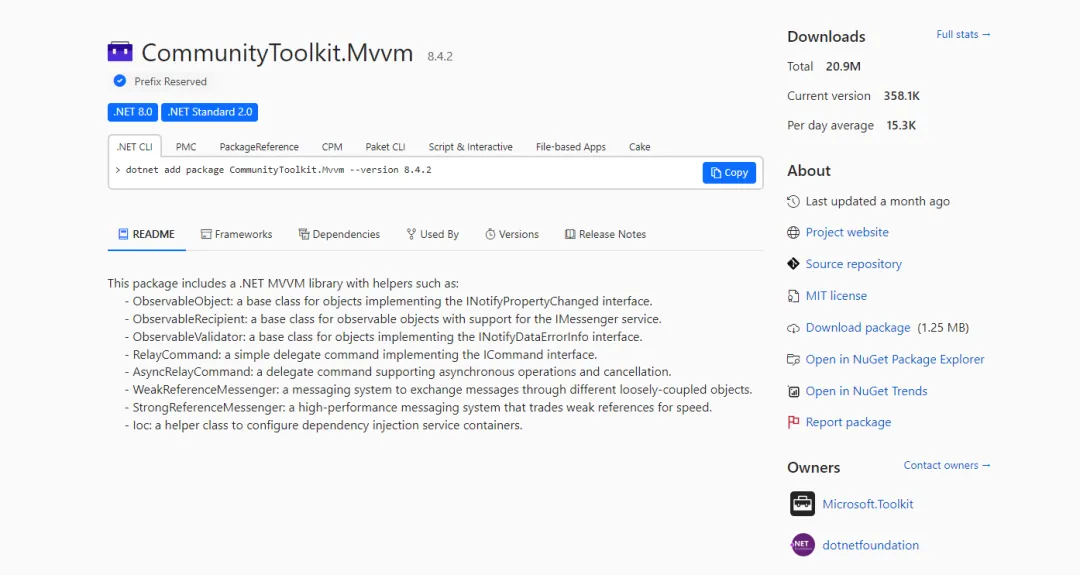1080x575 pixels.
Task: Click the .NET Standard 2.0 framework badge
Action: 209,112
